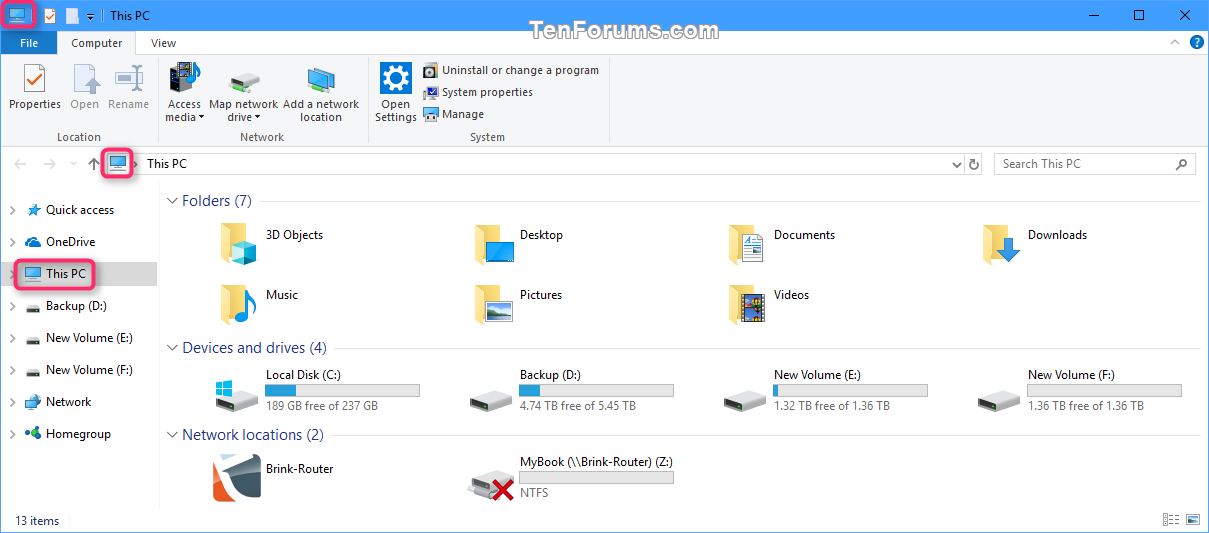Click the Properties checkmark in Quick Access Toolbar
This screenshot has width=1209, height=533.
[x=49, y=15]
